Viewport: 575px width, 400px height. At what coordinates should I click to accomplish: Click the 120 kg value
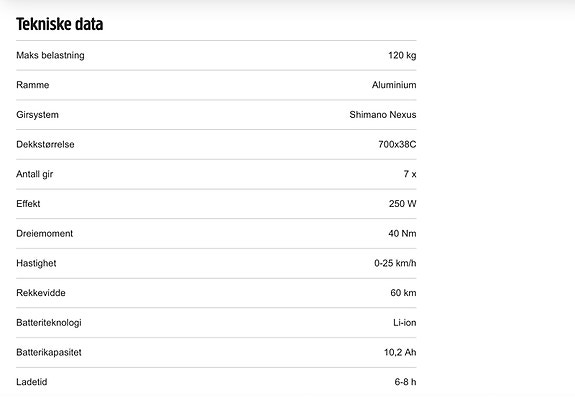pos(402,55)
